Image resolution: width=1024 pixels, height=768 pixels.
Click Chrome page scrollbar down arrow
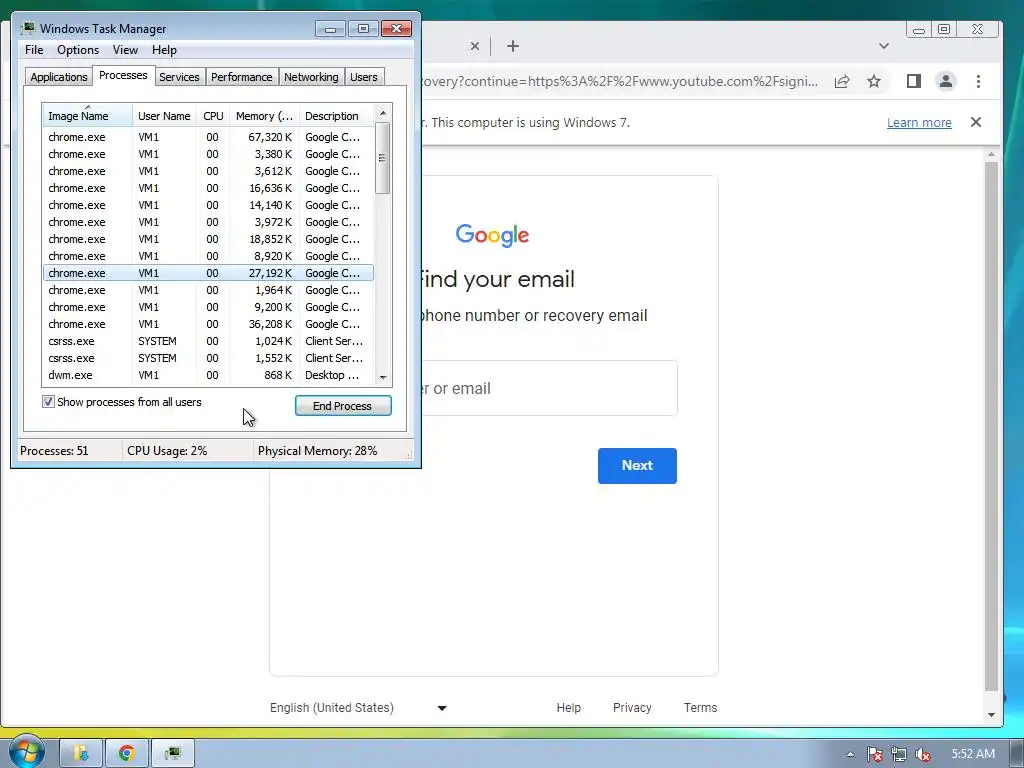click(x=991, y=714)
